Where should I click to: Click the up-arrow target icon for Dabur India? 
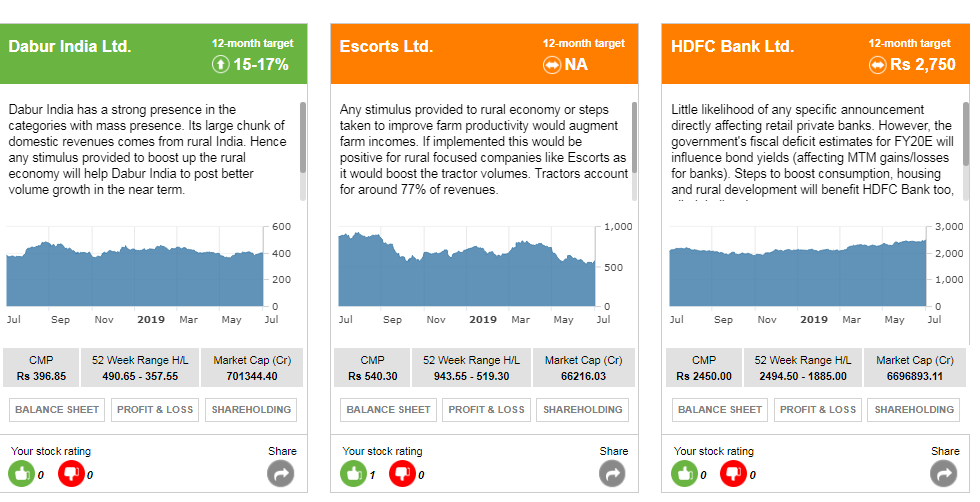tap(221, 64)
